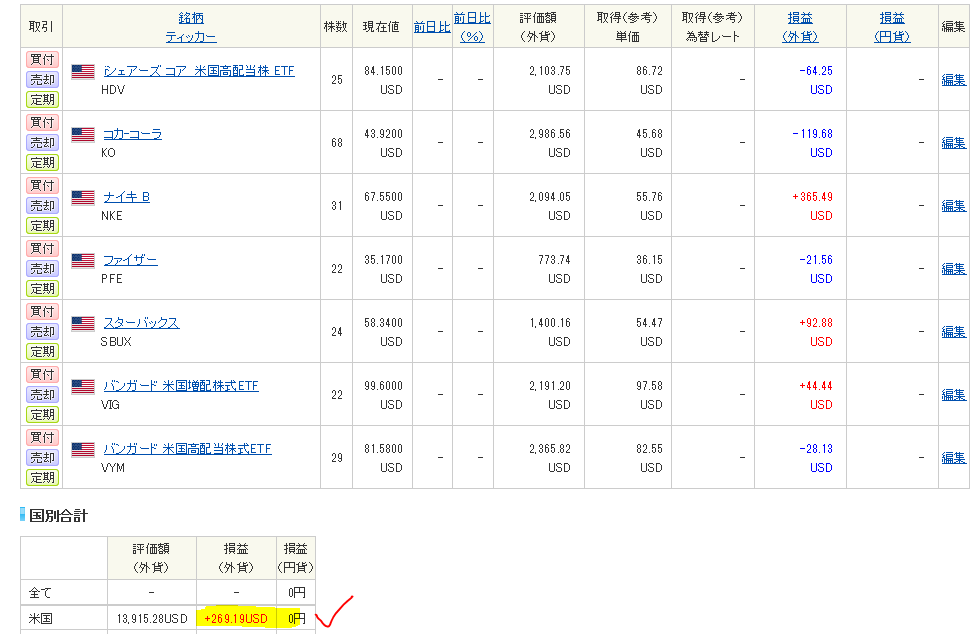
Task: Hit the 買付 button for VYM
Action: click(x=42, y=437)
